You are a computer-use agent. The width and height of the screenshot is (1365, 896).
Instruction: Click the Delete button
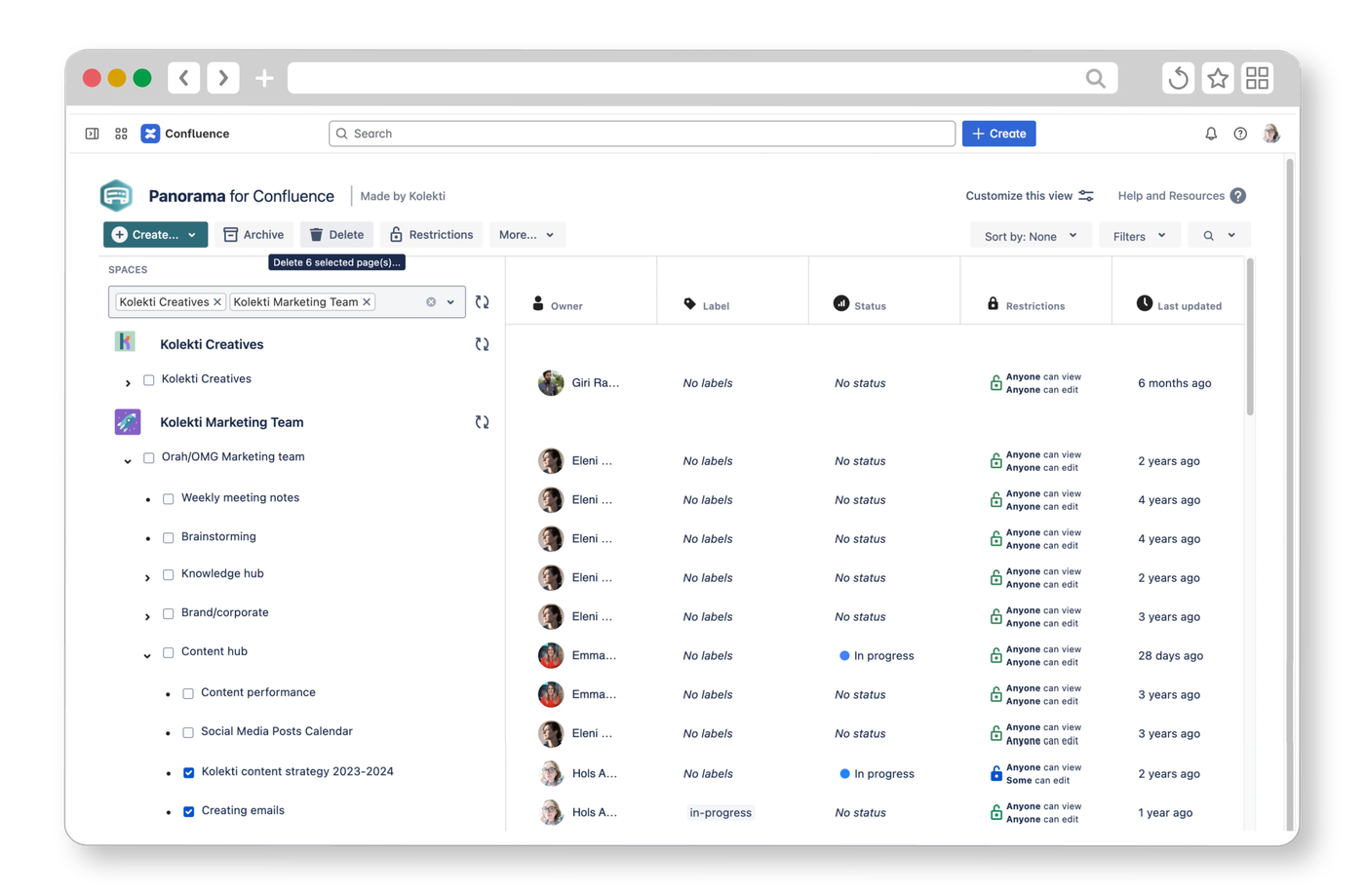336,235
